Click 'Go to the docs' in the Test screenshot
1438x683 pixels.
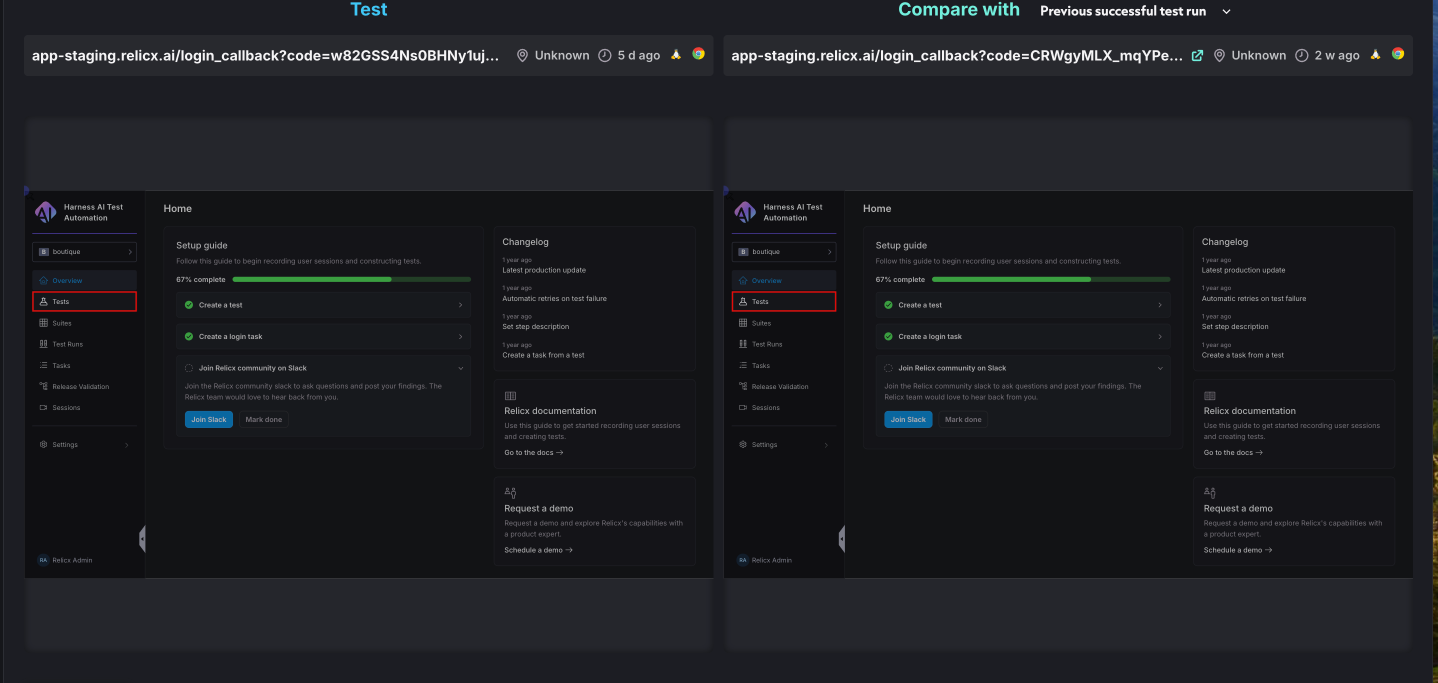click(534, 453)
